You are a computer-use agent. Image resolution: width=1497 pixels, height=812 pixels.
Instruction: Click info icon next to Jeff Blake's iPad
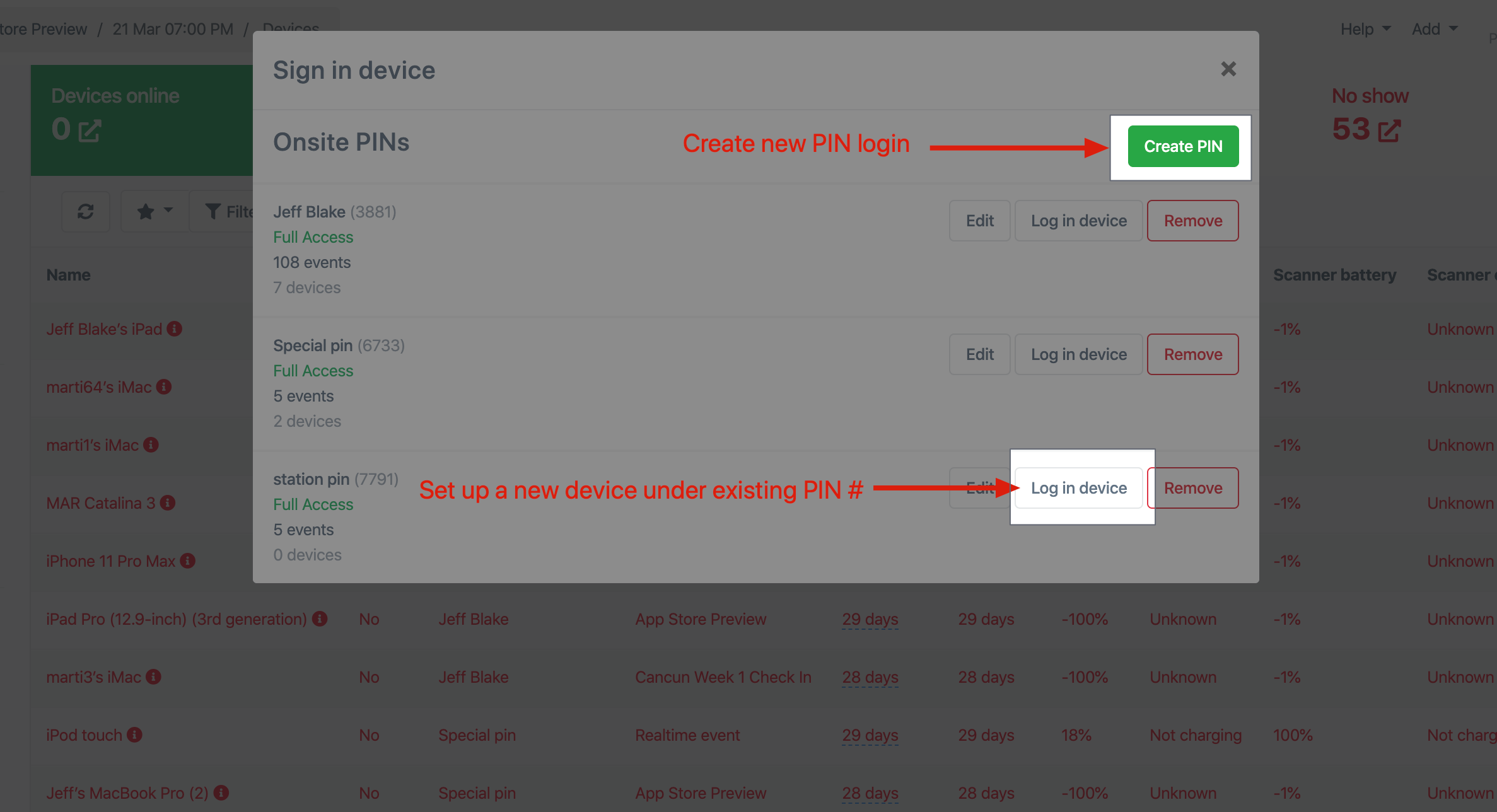tap(175, 329)
